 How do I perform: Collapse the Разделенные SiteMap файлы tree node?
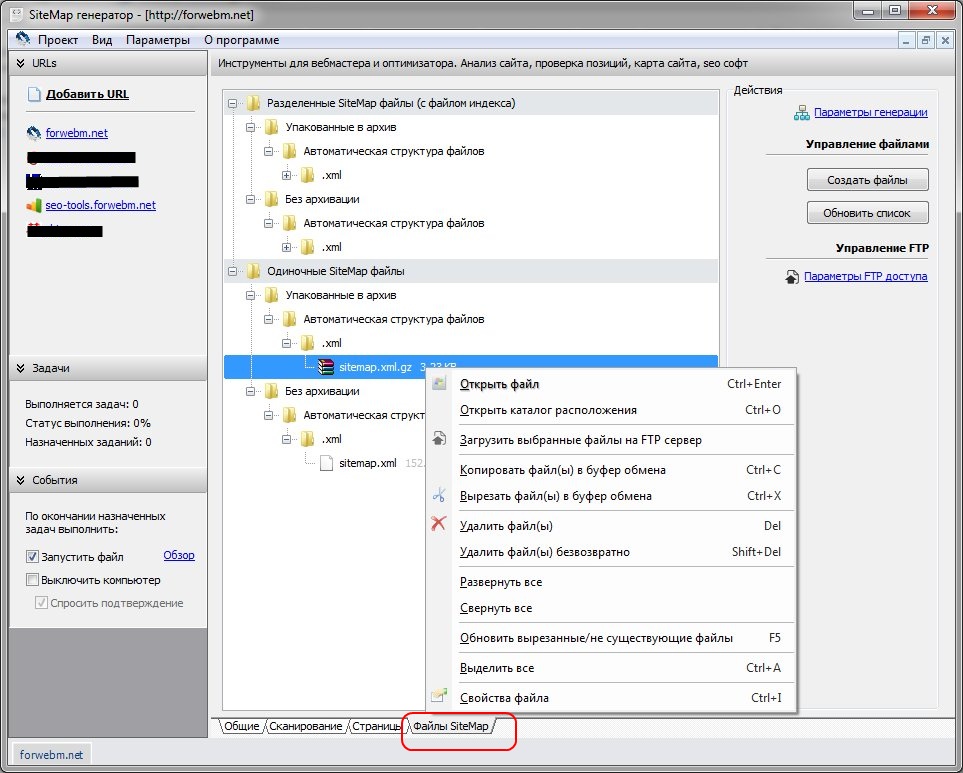tap(234, 103)
